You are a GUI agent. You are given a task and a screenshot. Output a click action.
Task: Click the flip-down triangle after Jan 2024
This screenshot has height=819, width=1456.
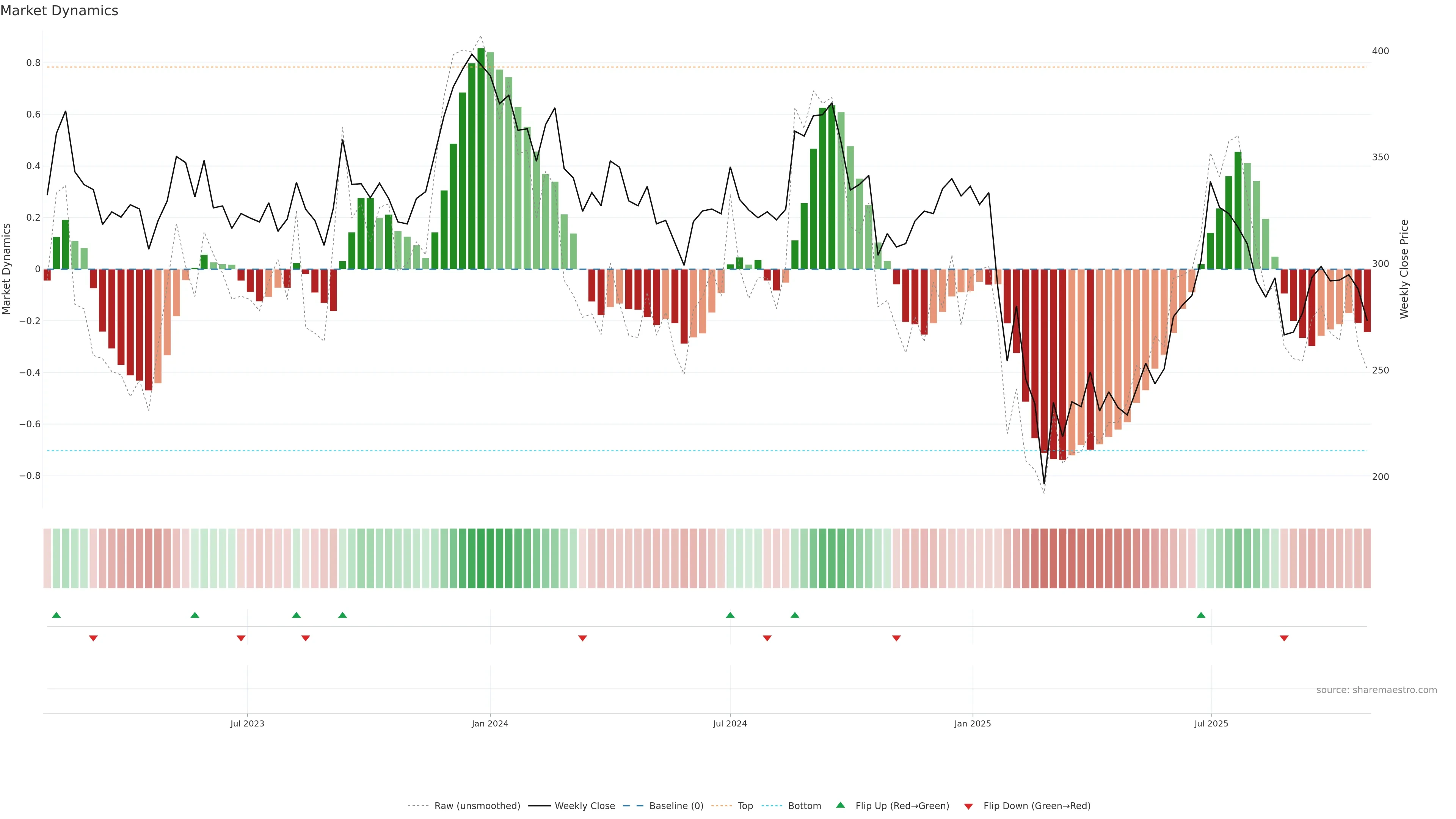point(583,638)
